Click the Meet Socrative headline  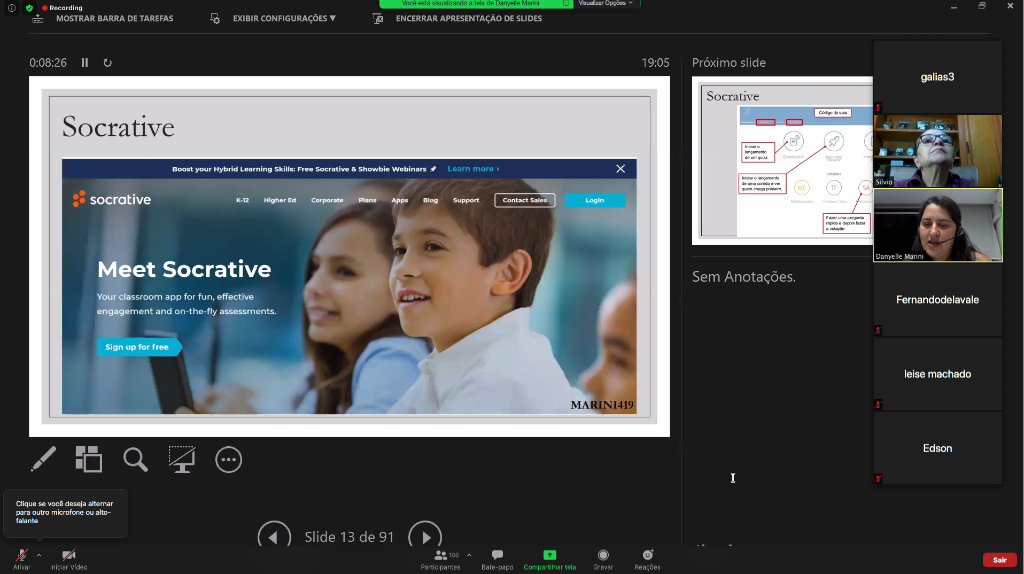click(x=184, y=269)
